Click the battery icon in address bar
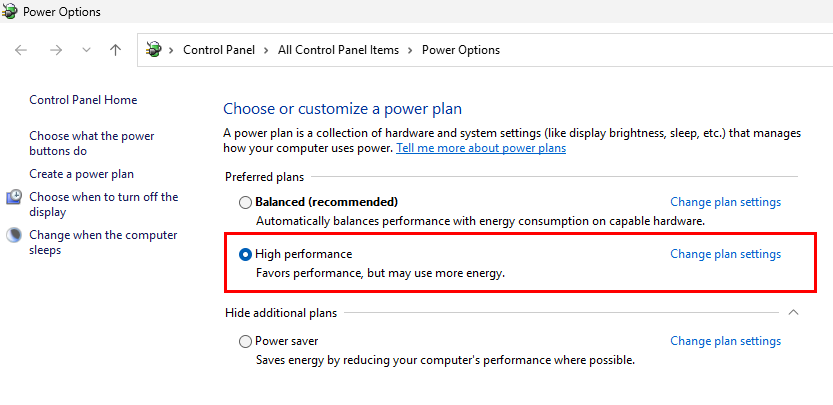Image resolution: width=833 pixels, height=405 pixels. [154, 50]
